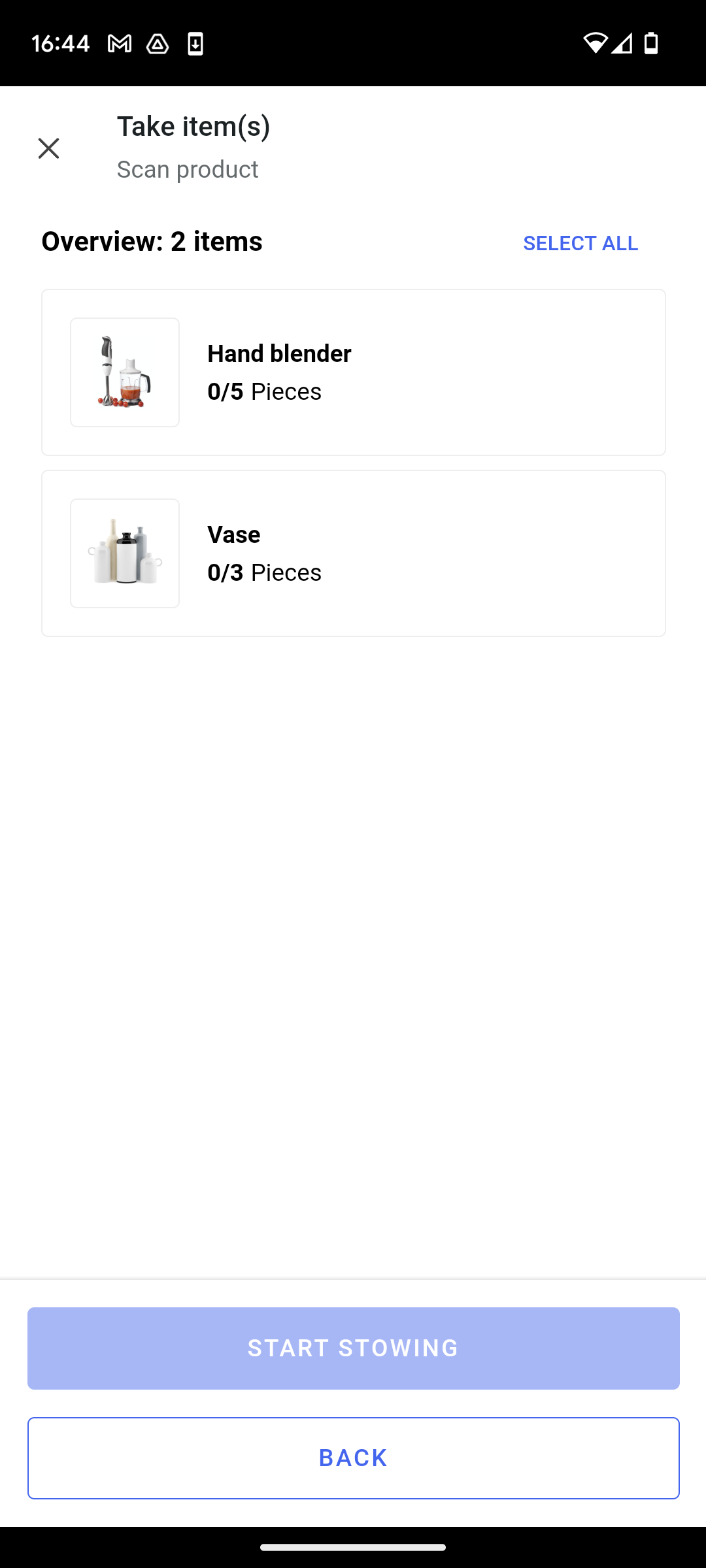Tap the cellular signal icon
Screen dimensions: 706x1568
tap(622, 43)
